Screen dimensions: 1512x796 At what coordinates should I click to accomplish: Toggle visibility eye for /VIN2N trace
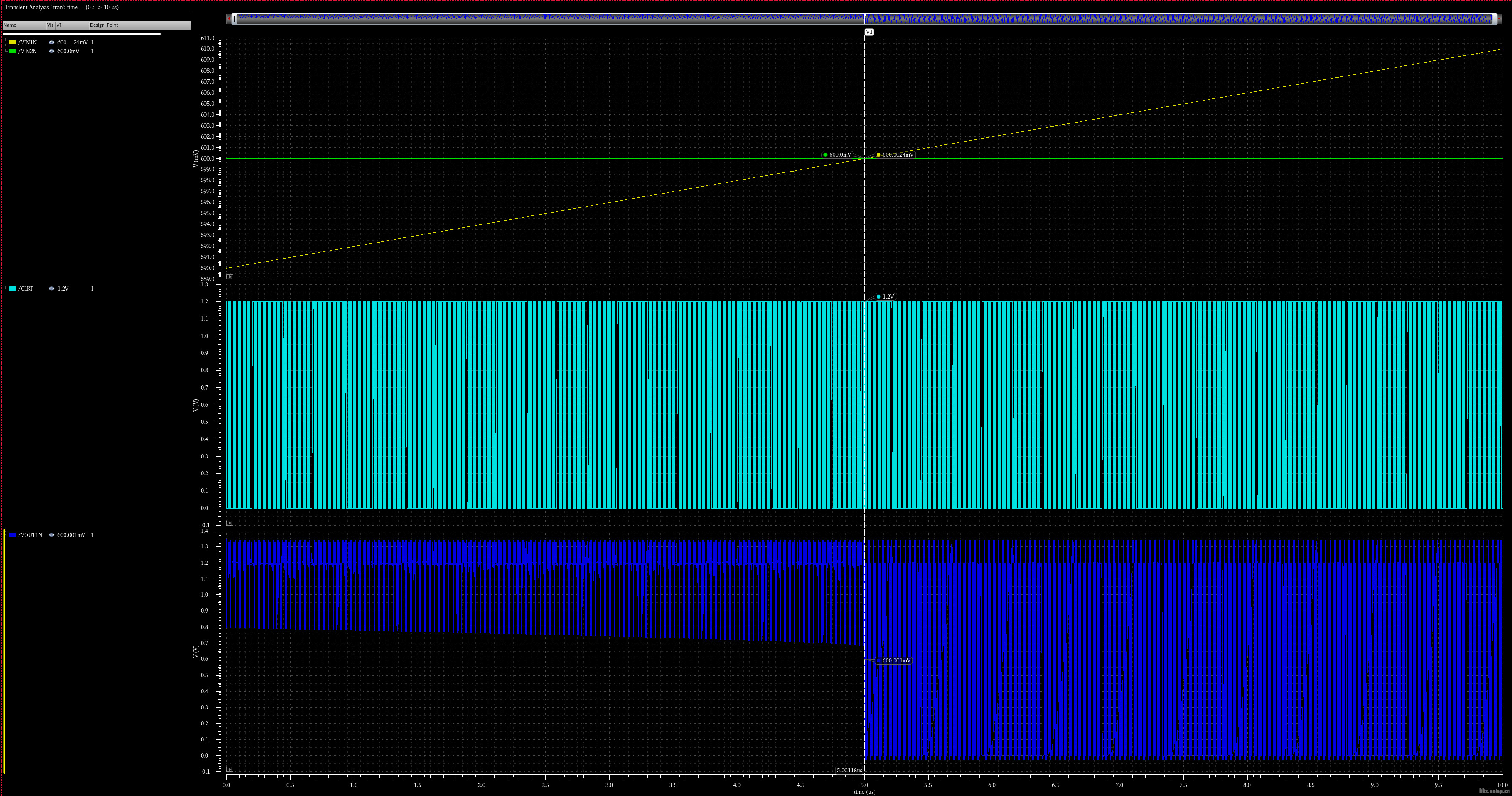(52, 51)
